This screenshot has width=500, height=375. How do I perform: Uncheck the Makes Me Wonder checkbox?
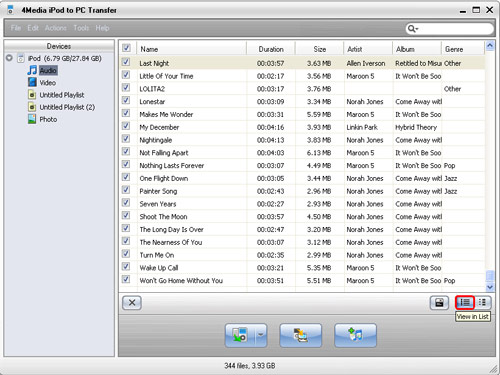click(x=126, y=113)
